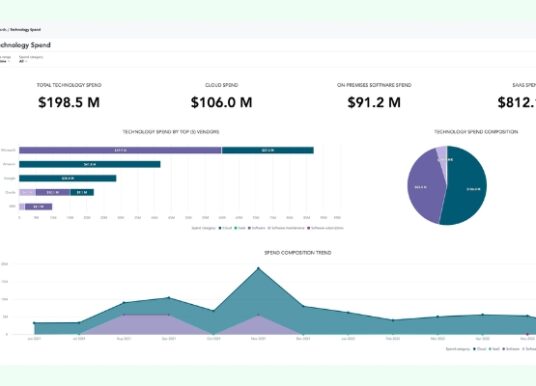Toggle Software maintenance in vendors chart legend

[286, 228]
